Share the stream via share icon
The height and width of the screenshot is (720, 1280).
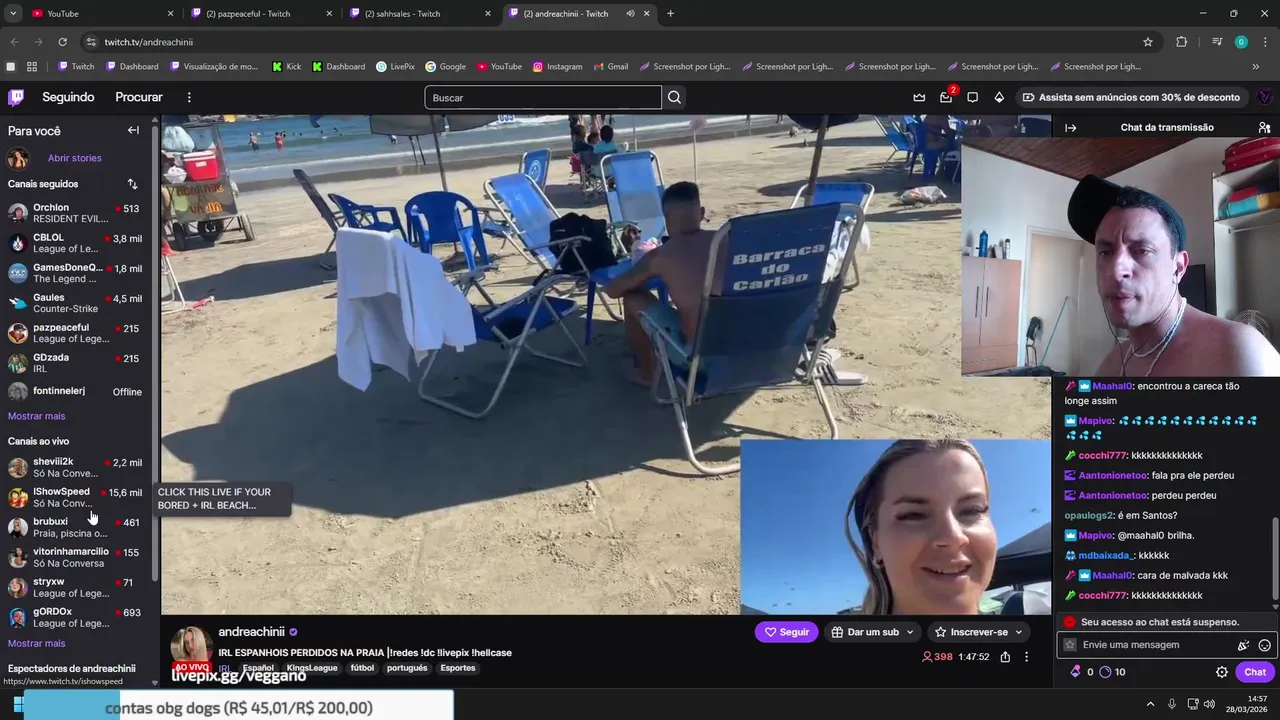(x=1005, y=657)
